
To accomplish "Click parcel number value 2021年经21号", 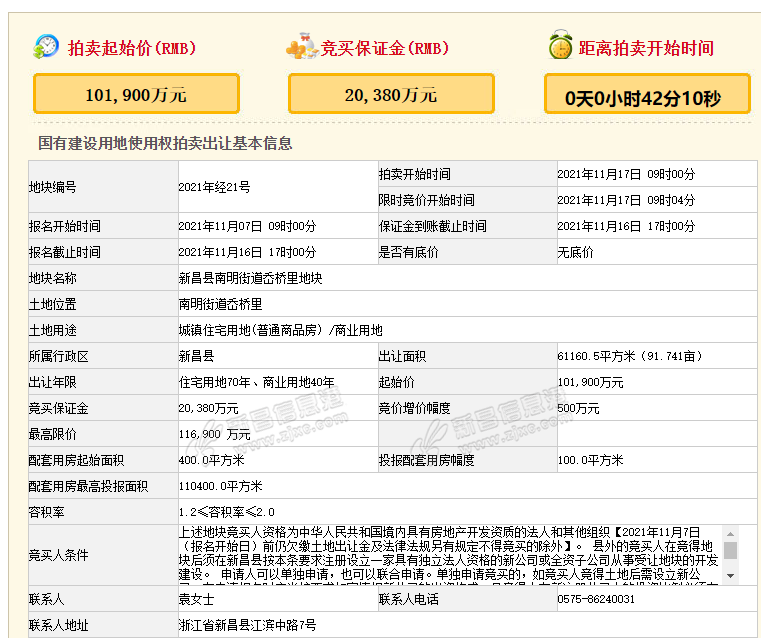I will [x=214, y=187].
